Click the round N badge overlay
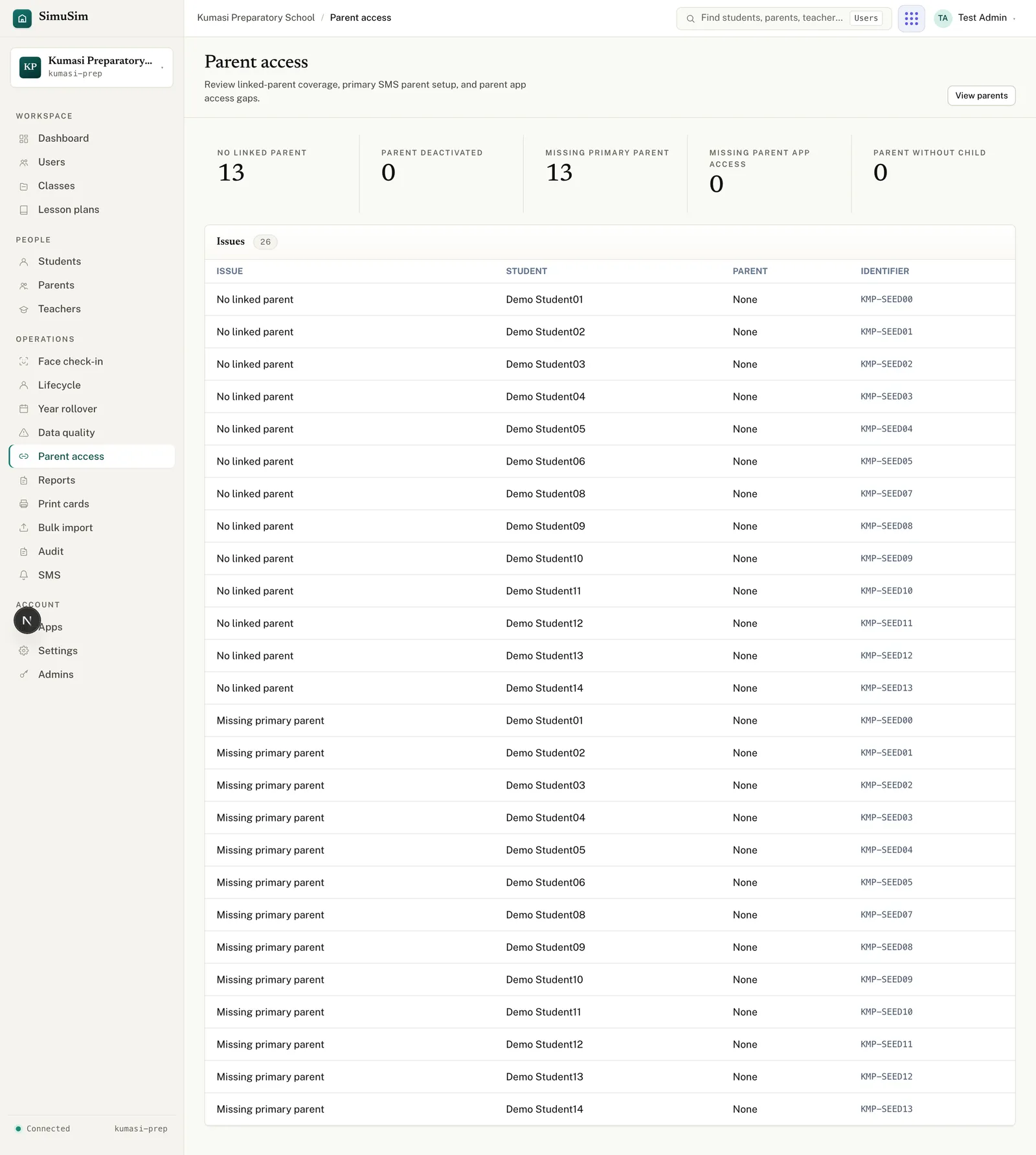The width and height of the screenshot is (1036, 1155). 27,621
